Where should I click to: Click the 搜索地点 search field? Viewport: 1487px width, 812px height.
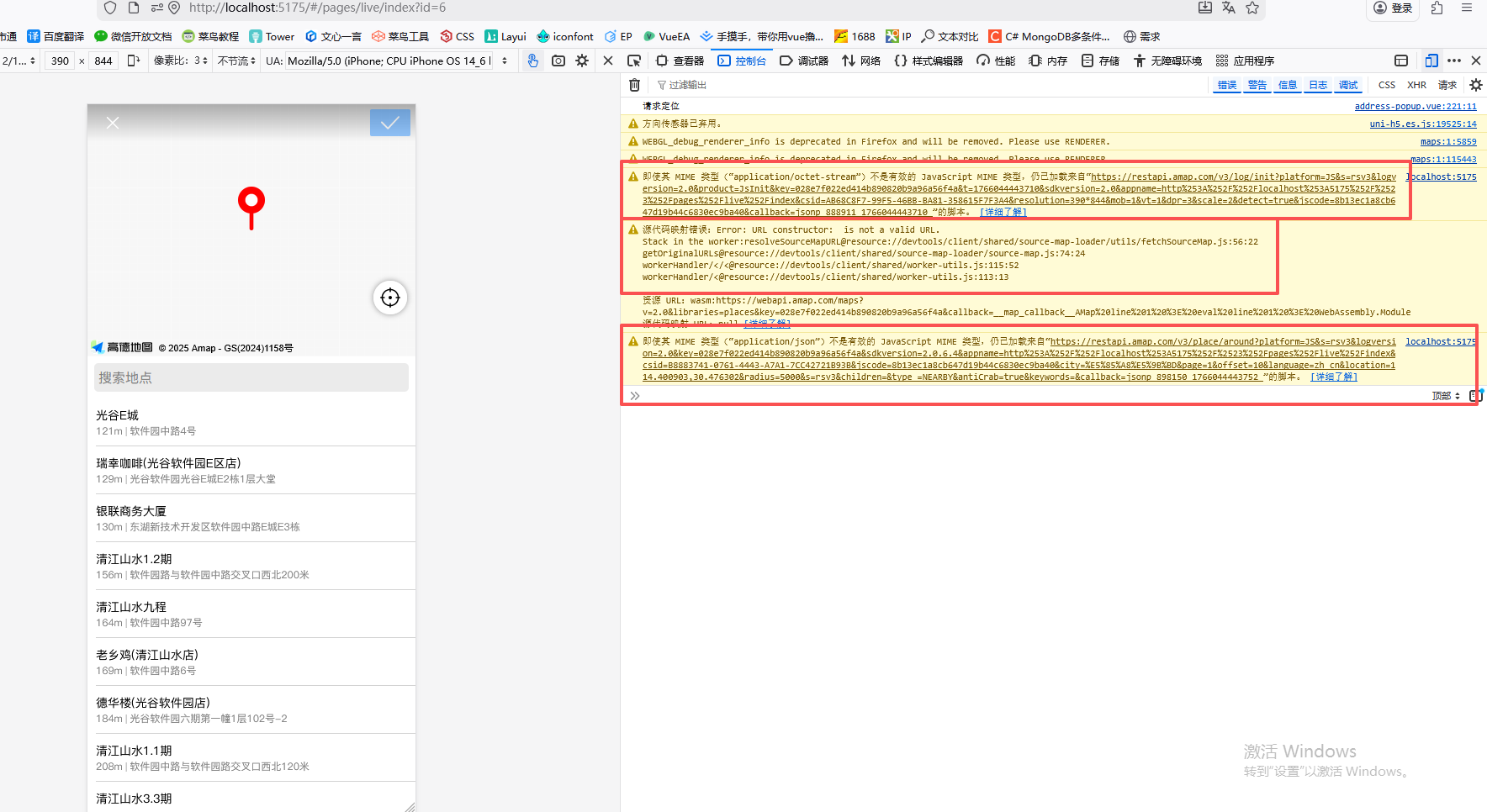point(251,377)
